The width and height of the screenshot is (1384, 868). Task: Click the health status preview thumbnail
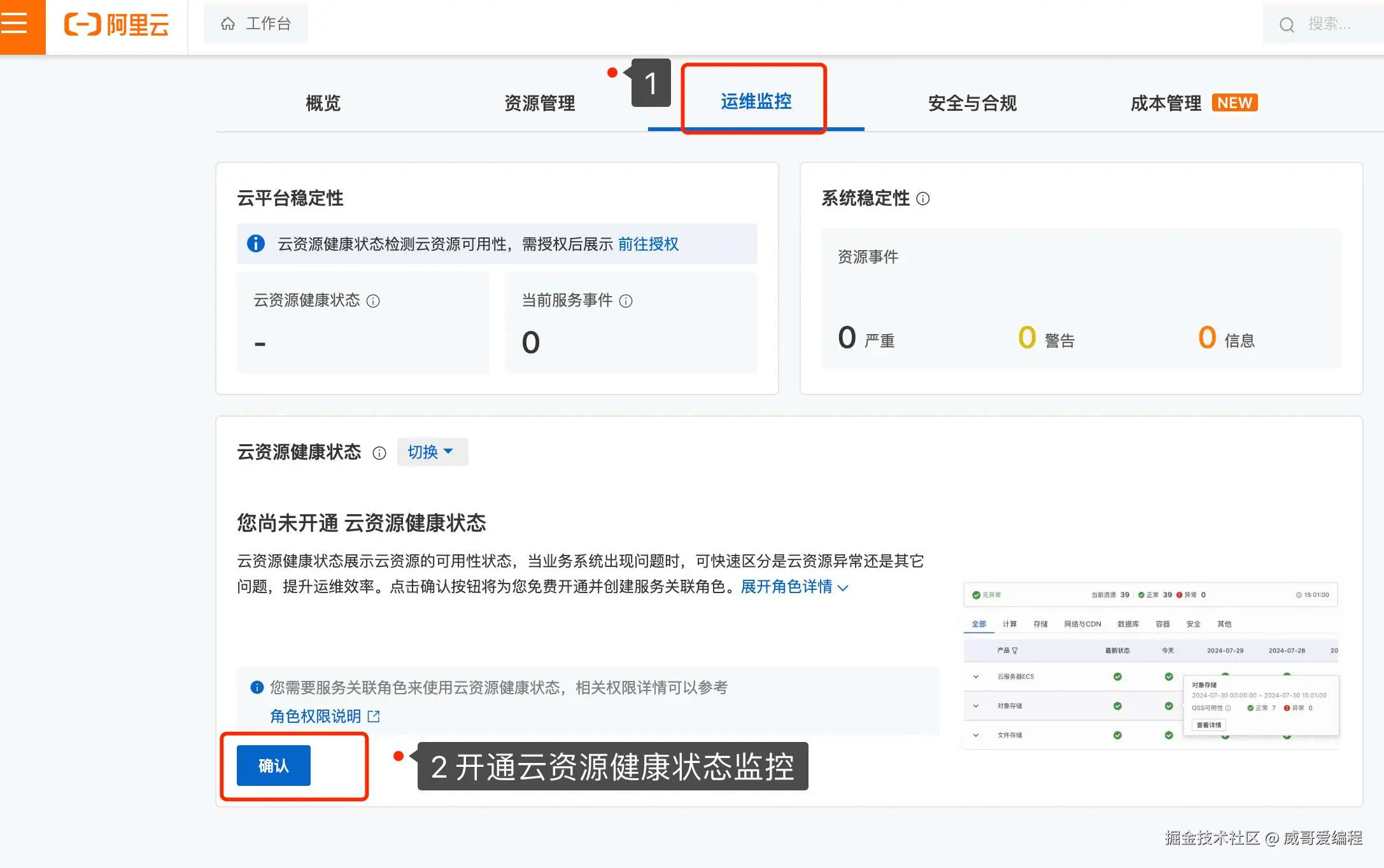coord(1150,665)
